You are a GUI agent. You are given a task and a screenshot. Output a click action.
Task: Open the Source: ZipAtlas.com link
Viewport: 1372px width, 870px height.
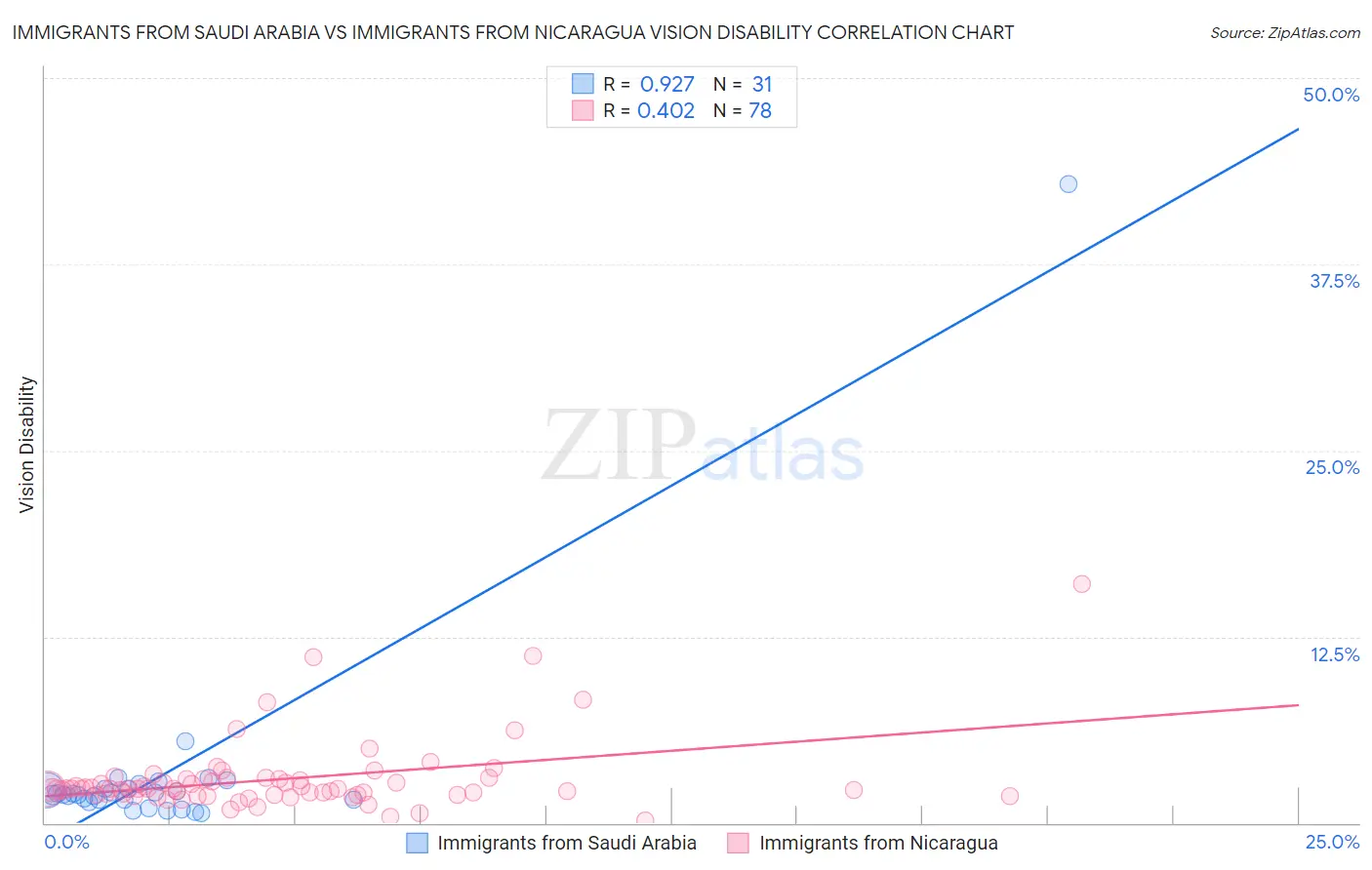[x=1285, y=32]
